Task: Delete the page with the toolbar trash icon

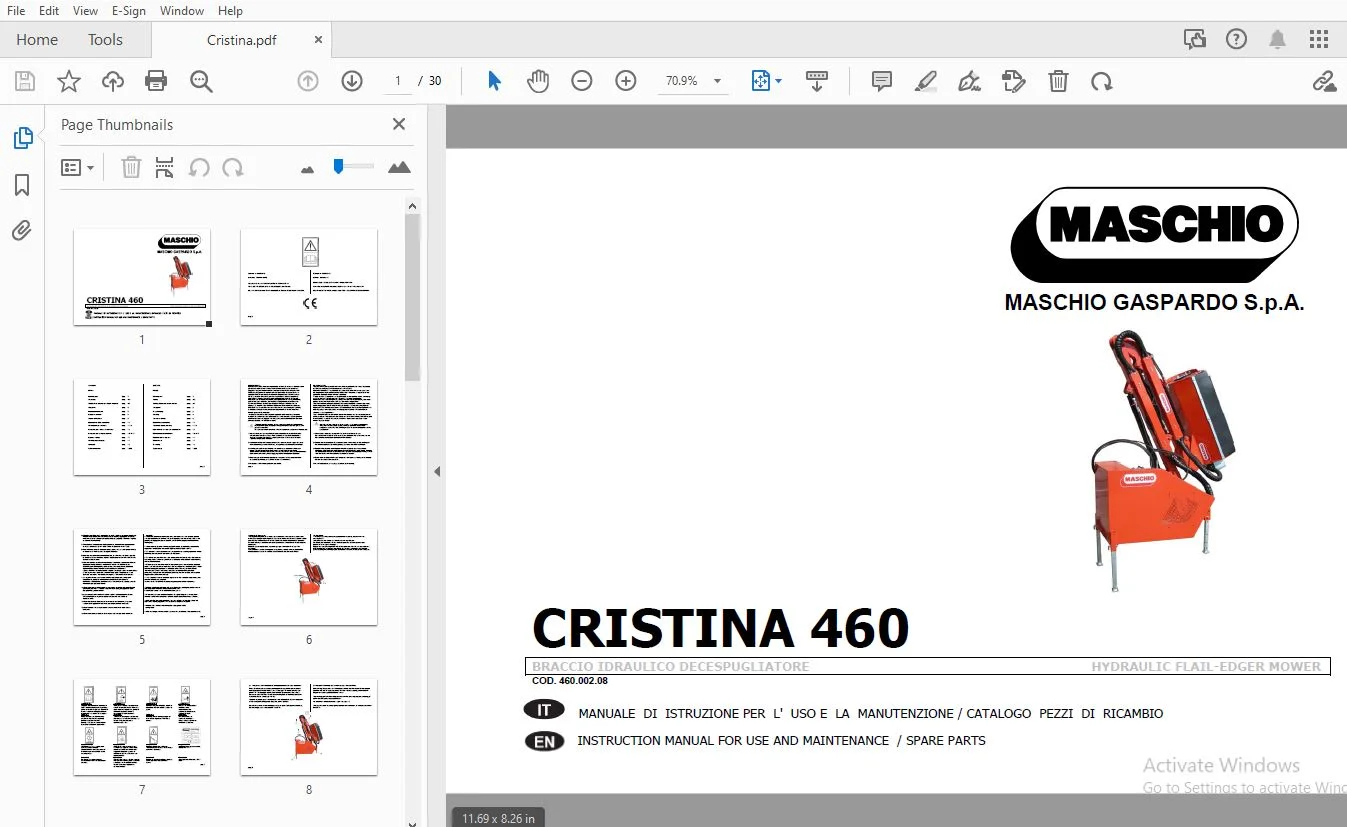Action: tap(1058, 81)
